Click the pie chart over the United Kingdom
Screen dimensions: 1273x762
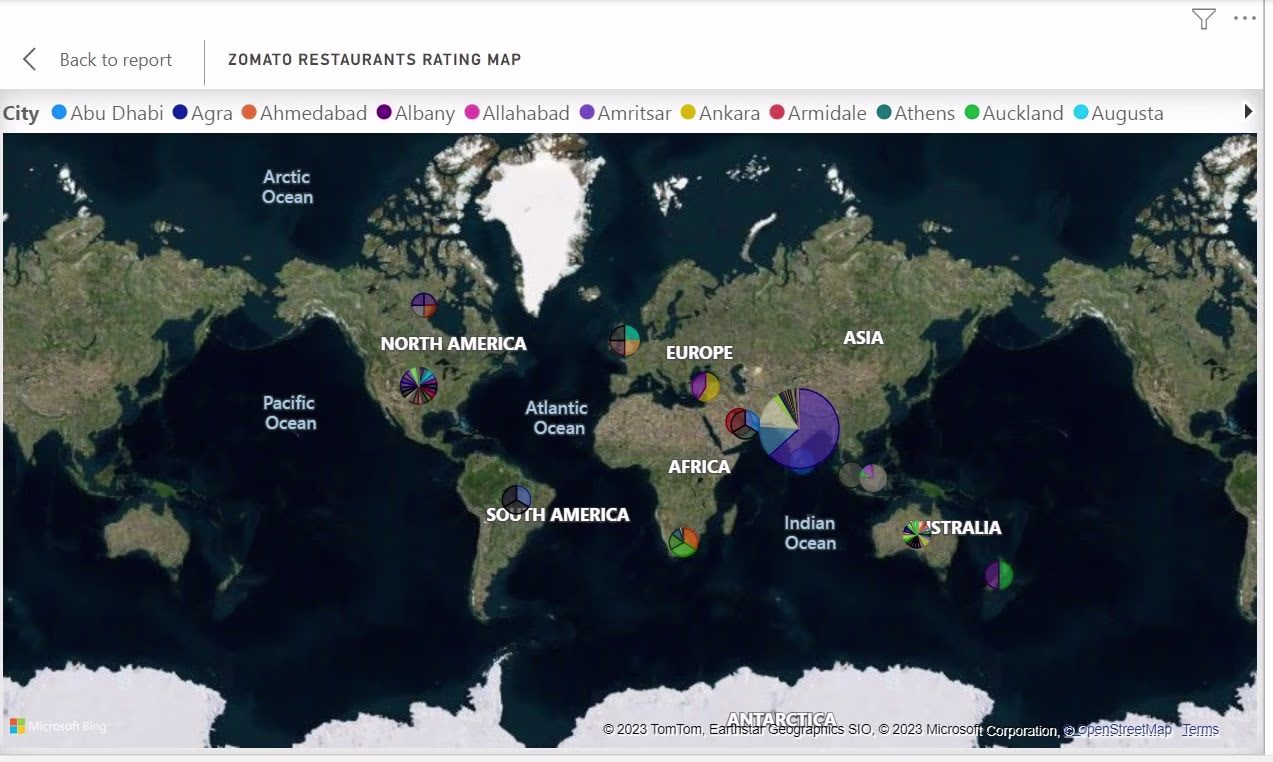(625, 340)
